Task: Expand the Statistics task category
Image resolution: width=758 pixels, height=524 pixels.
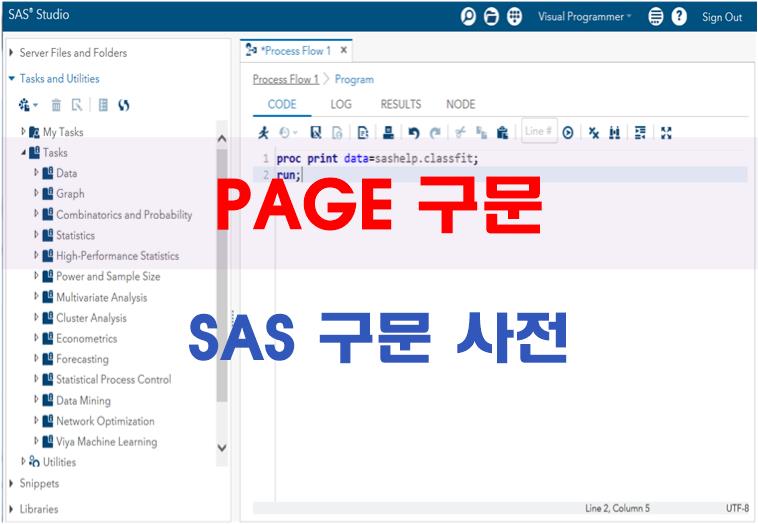Action: coord(36,234)
